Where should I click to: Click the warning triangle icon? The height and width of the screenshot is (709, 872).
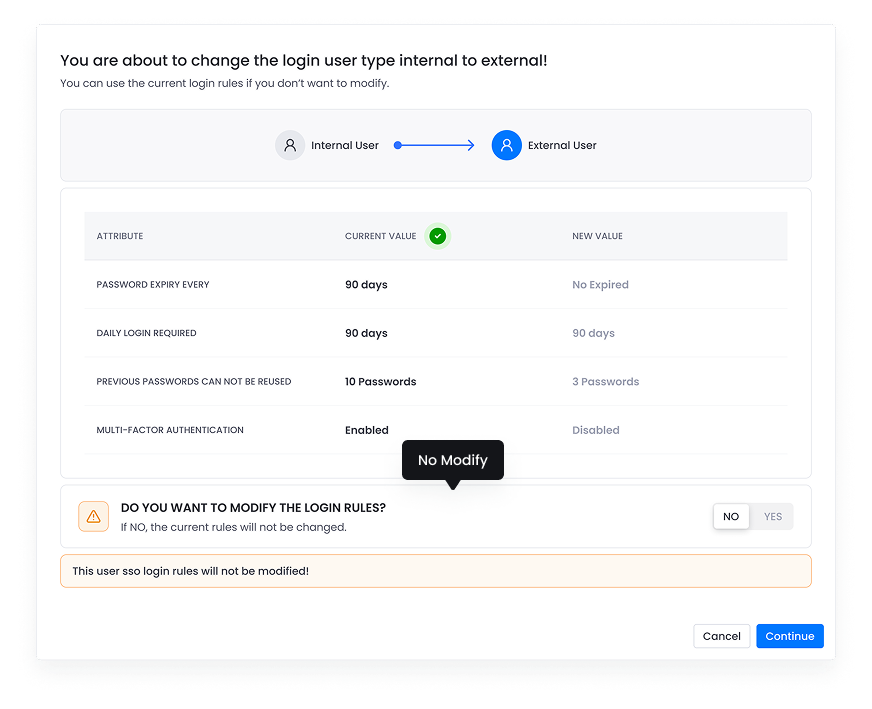tap(94, 516)
